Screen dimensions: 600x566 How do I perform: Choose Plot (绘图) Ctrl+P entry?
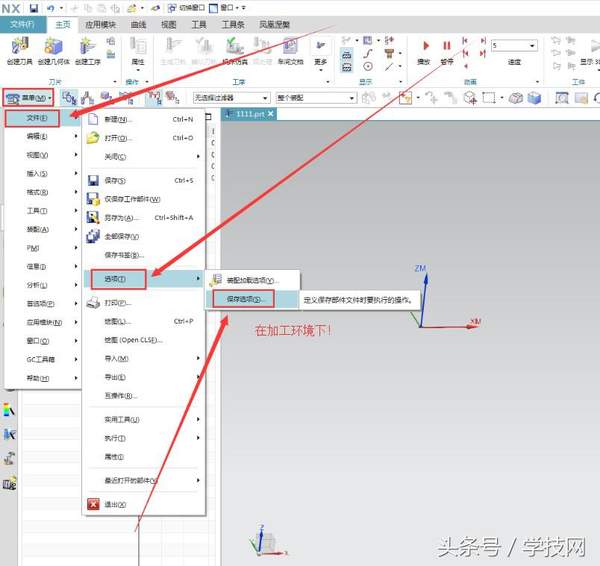tap(143, 321)
